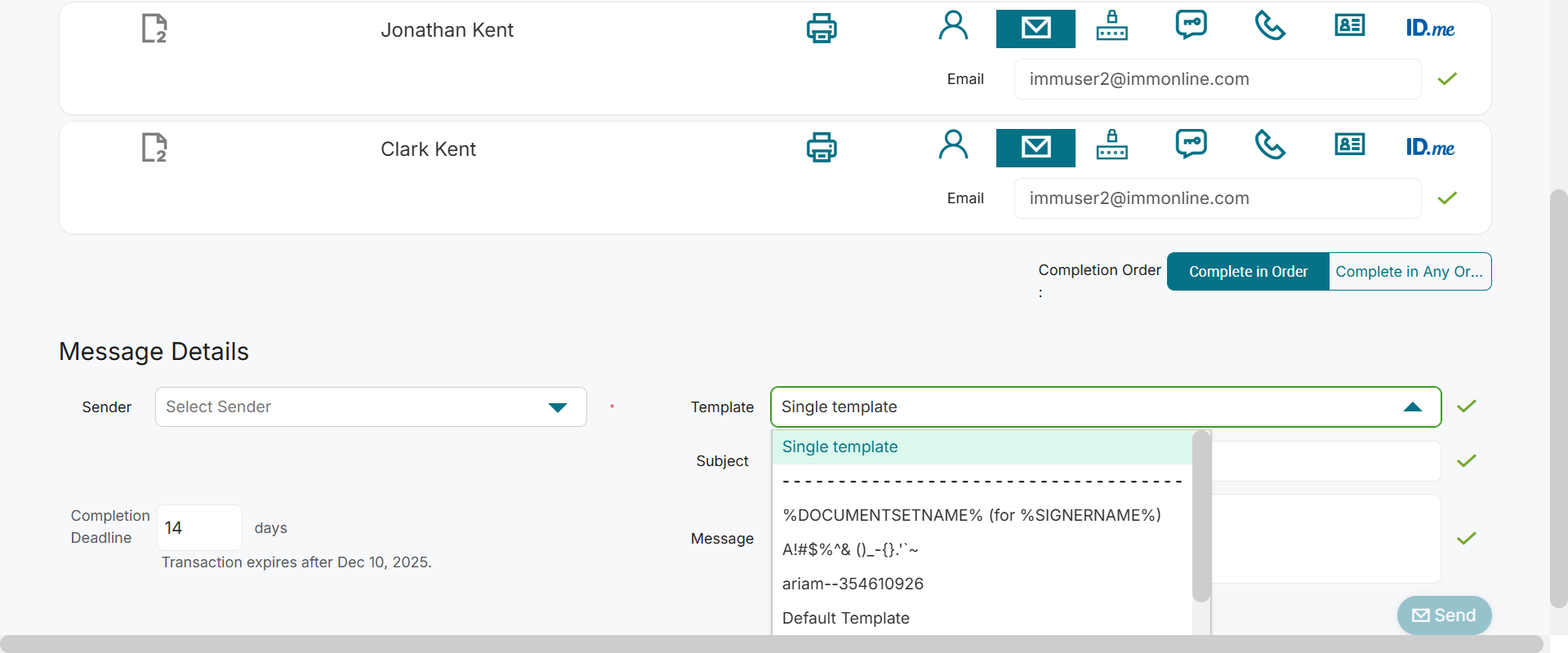Click Clark Kent's document page icon

point(154,148)
